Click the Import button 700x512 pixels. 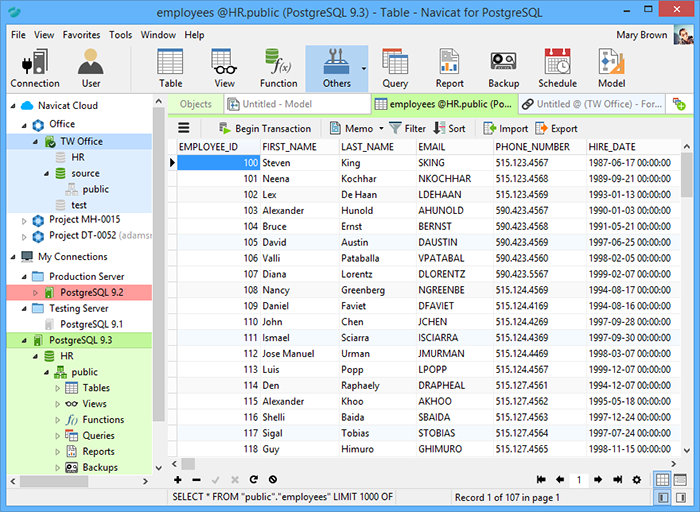(505, 129)
